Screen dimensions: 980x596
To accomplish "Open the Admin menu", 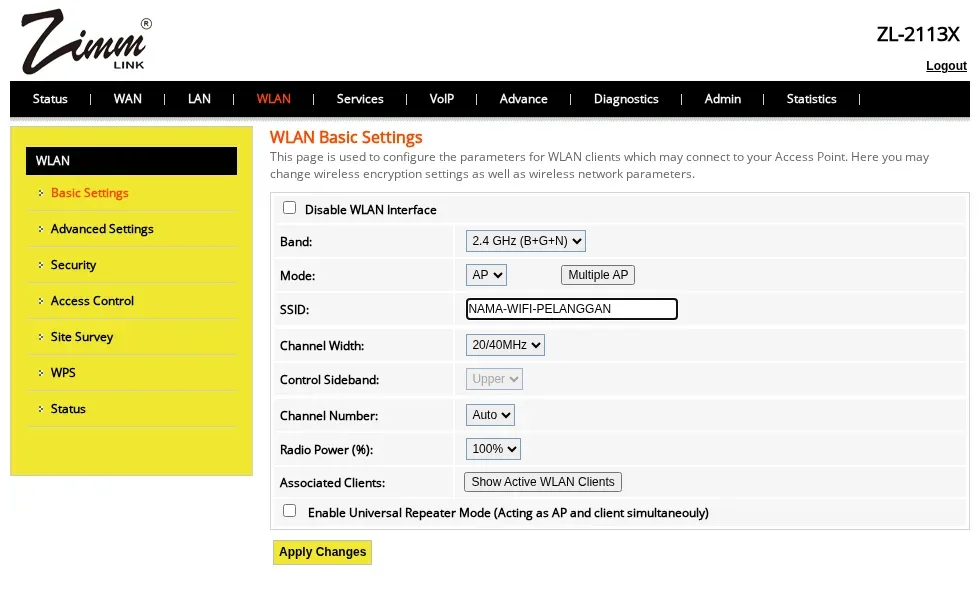I will (722, 99).
